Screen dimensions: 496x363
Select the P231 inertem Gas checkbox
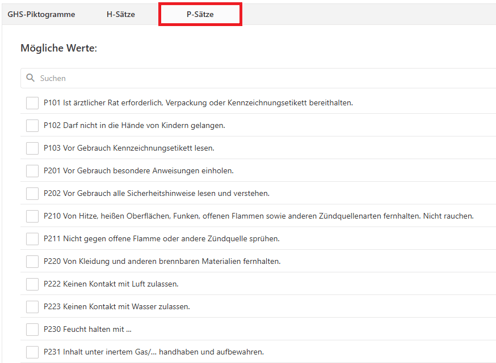pos(32,352)
